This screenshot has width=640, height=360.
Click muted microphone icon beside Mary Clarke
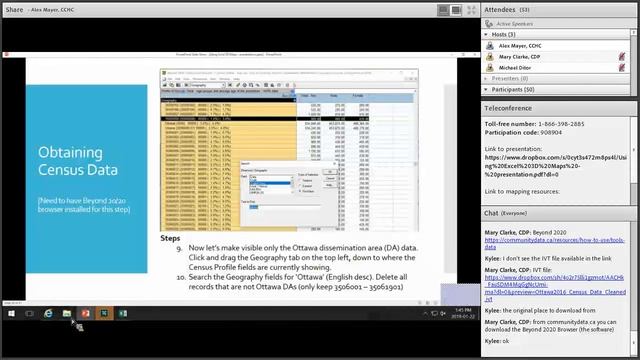click(x=622, y=57)
